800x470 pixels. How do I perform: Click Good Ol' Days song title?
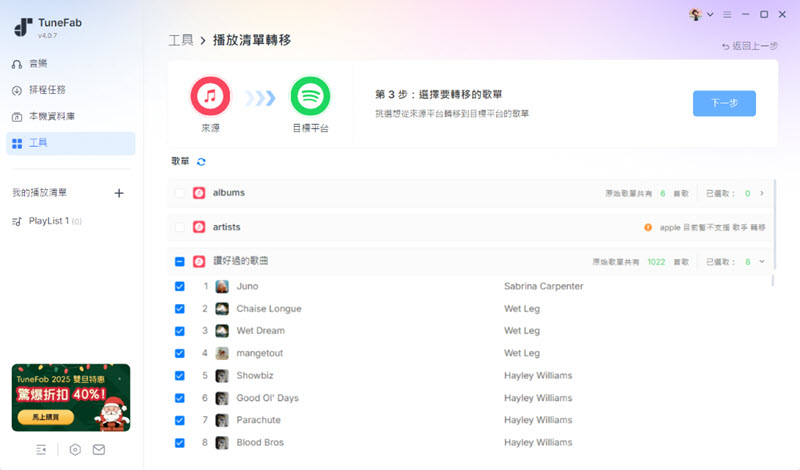click(267, 398)
